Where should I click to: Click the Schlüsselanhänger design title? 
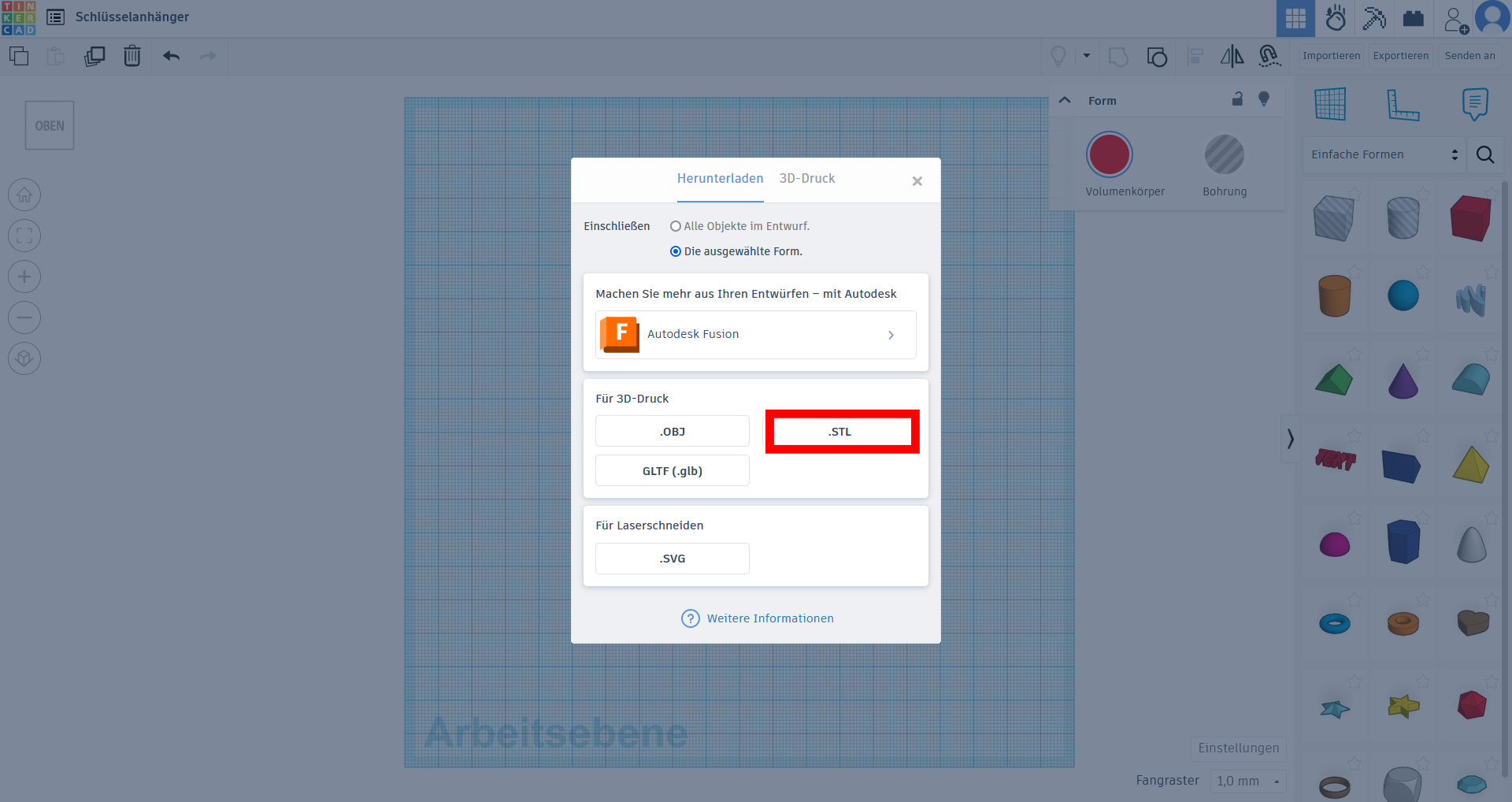(x=132, y=17)
